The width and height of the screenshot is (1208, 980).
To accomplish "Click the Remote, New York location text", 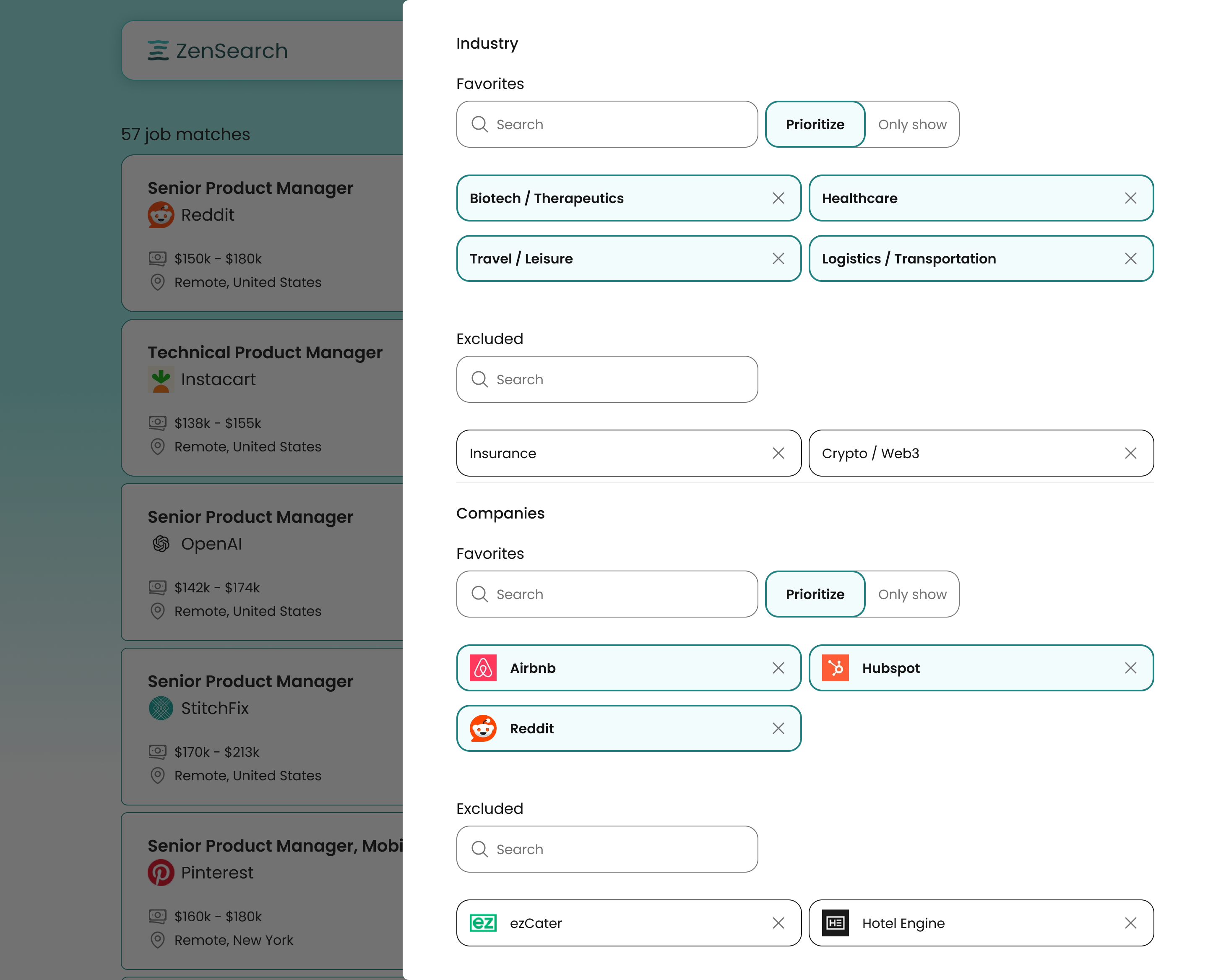I will [x=234, y=940].
